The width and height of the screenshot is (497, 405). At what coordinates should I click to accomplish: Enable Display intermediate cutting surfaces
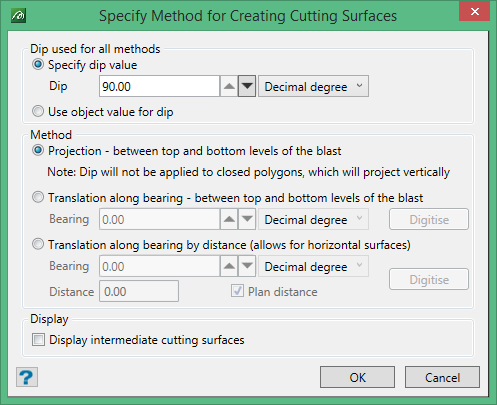(38, 340)
